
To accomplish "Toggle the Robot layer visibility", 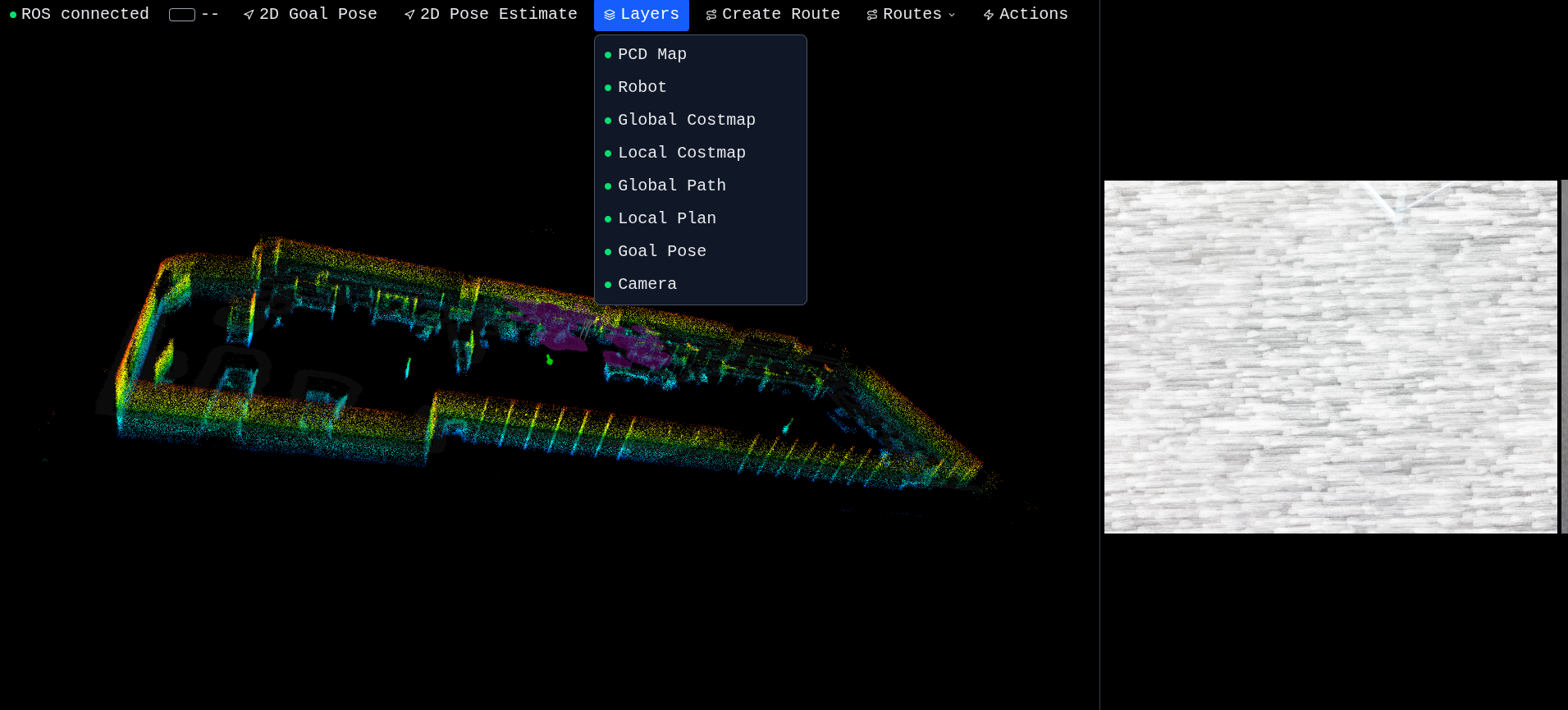I will (701, 87).
